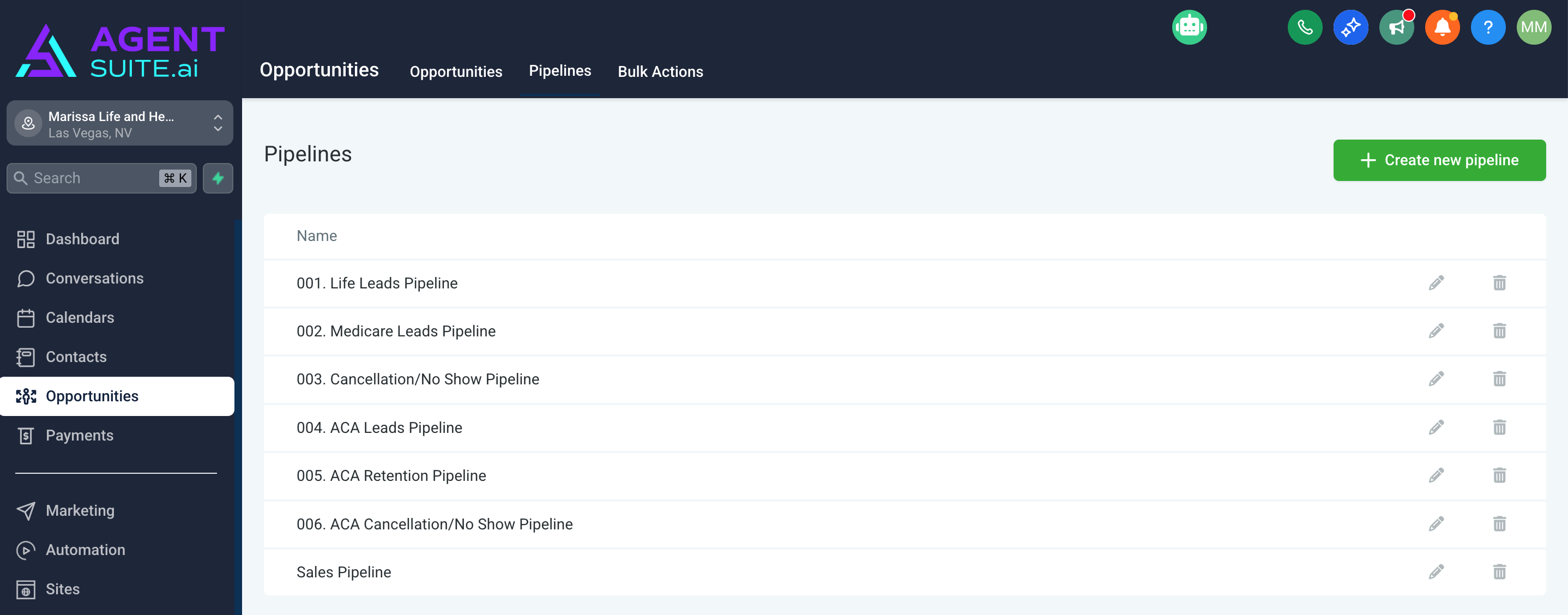Click the green lightning quick actions button
The height and width of the screenshot is (615, 1568).
click(x=218, y=178)
